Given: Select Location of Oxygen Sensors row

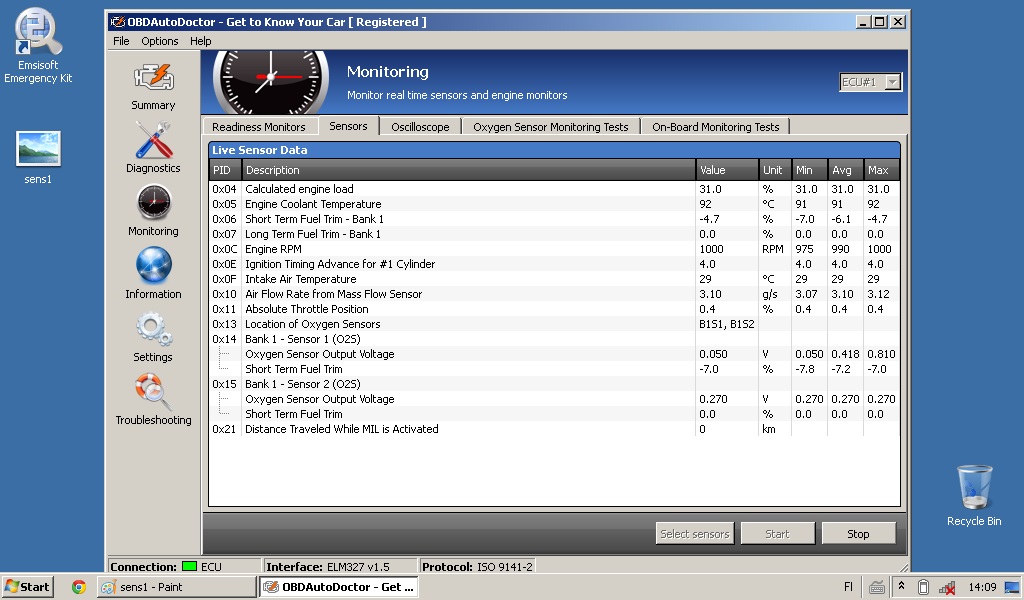Looking at the screenshot, I should (554, 324).
